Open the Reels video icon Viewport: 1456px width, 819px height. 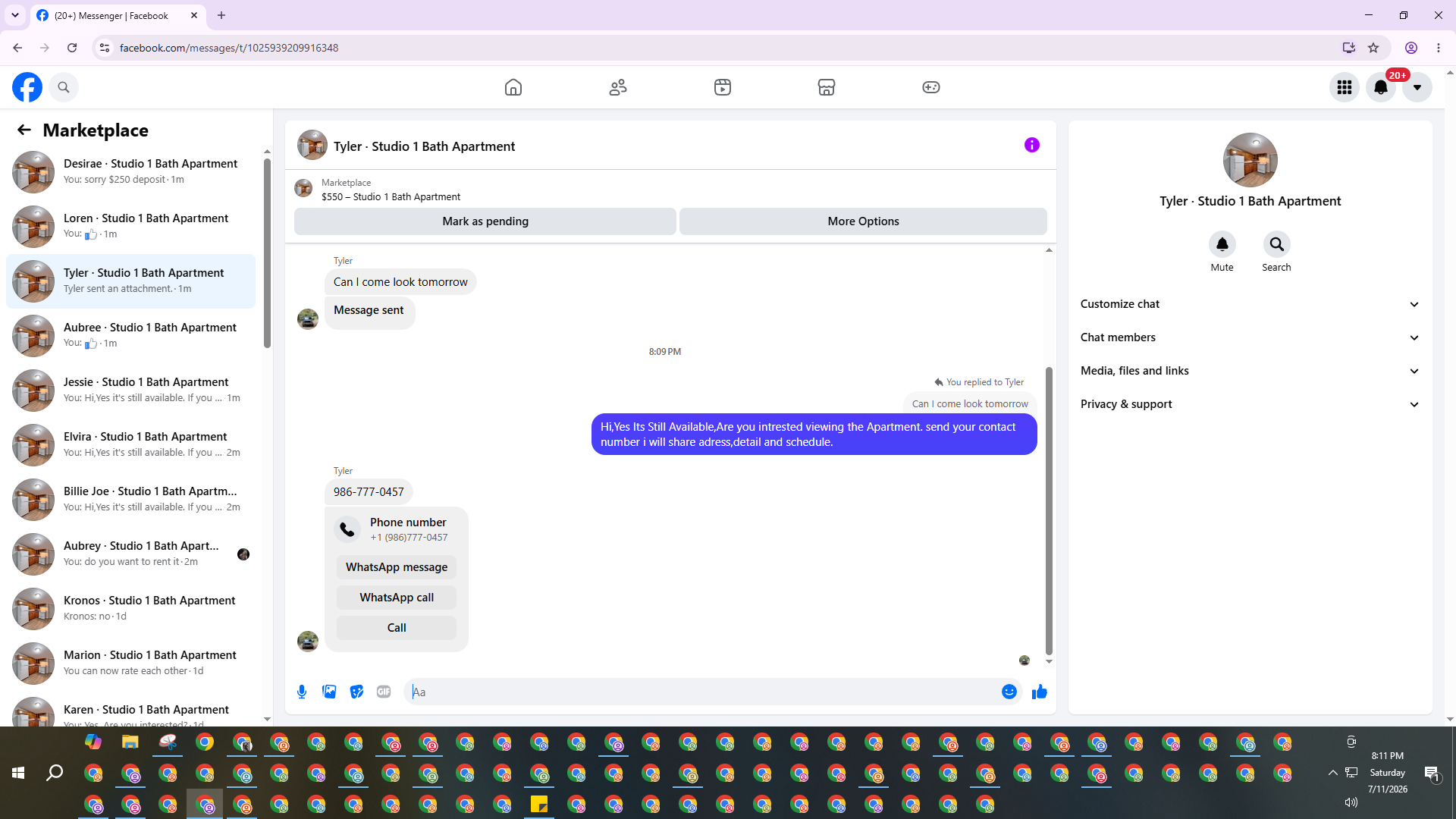[723, 87]
